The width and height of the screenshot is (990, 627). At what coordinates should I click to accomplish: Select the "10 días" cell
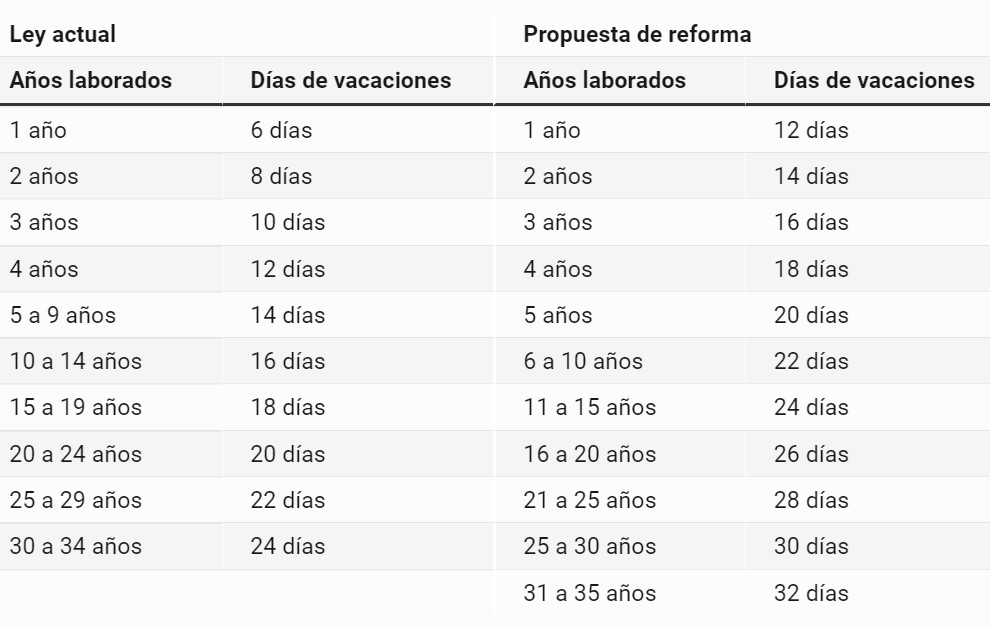point(288,223)
